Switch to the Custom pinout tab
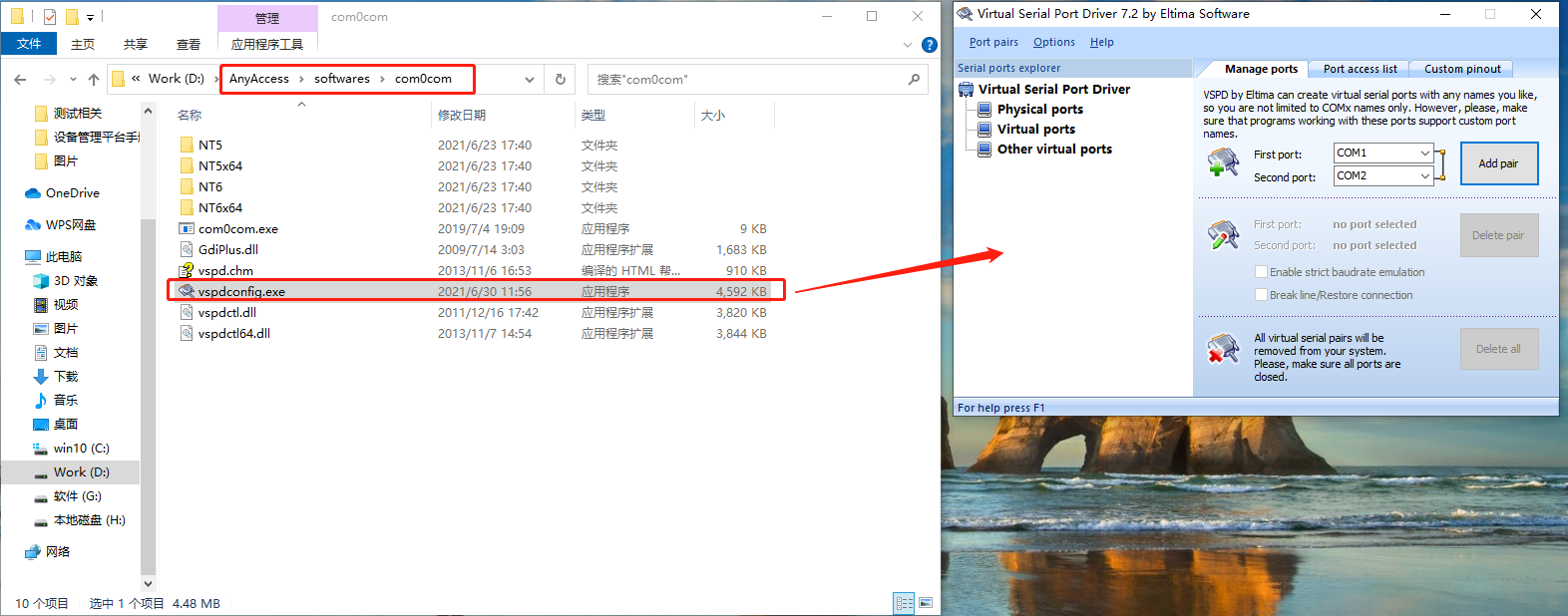 1462,69
